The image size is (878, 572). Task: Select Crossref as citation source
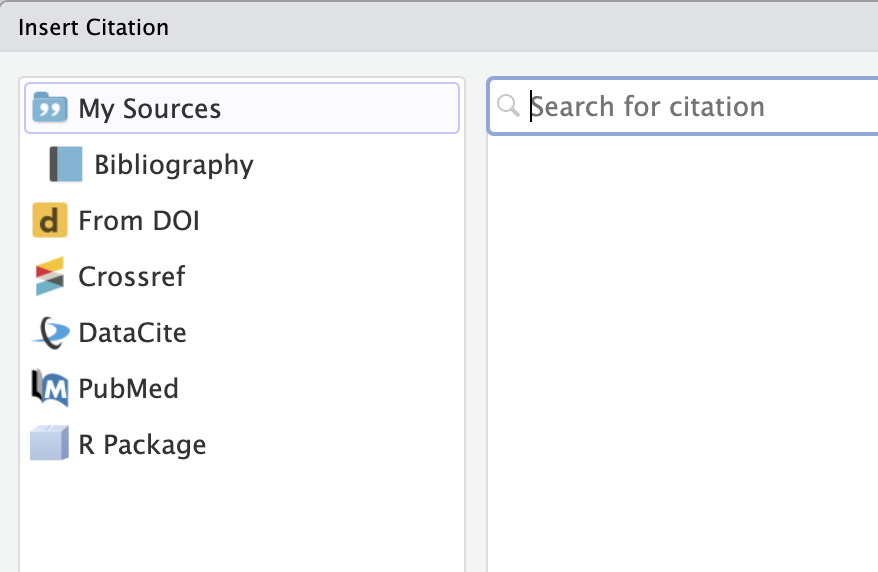click(242, 276)
